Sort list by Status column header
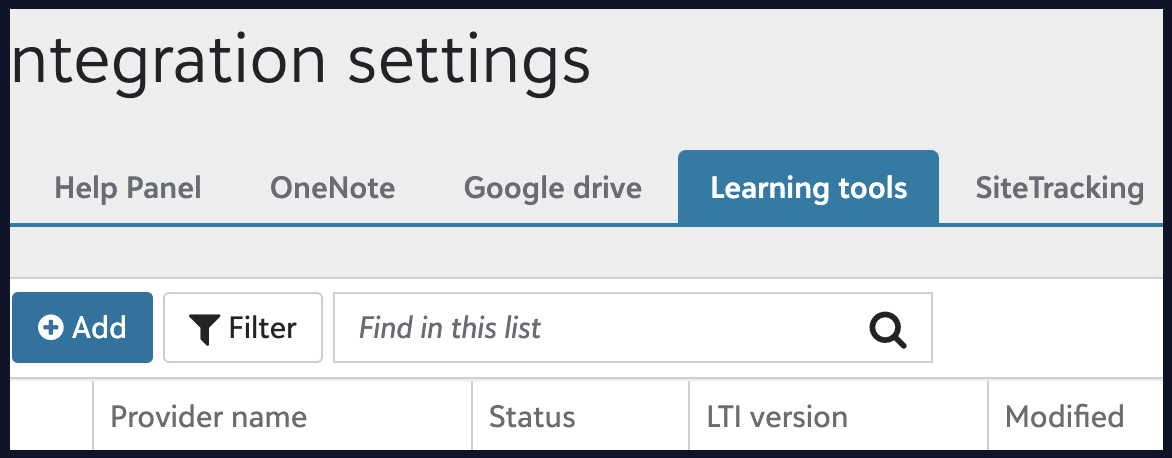Viewport: 1172px width, 458px height. 532,416
